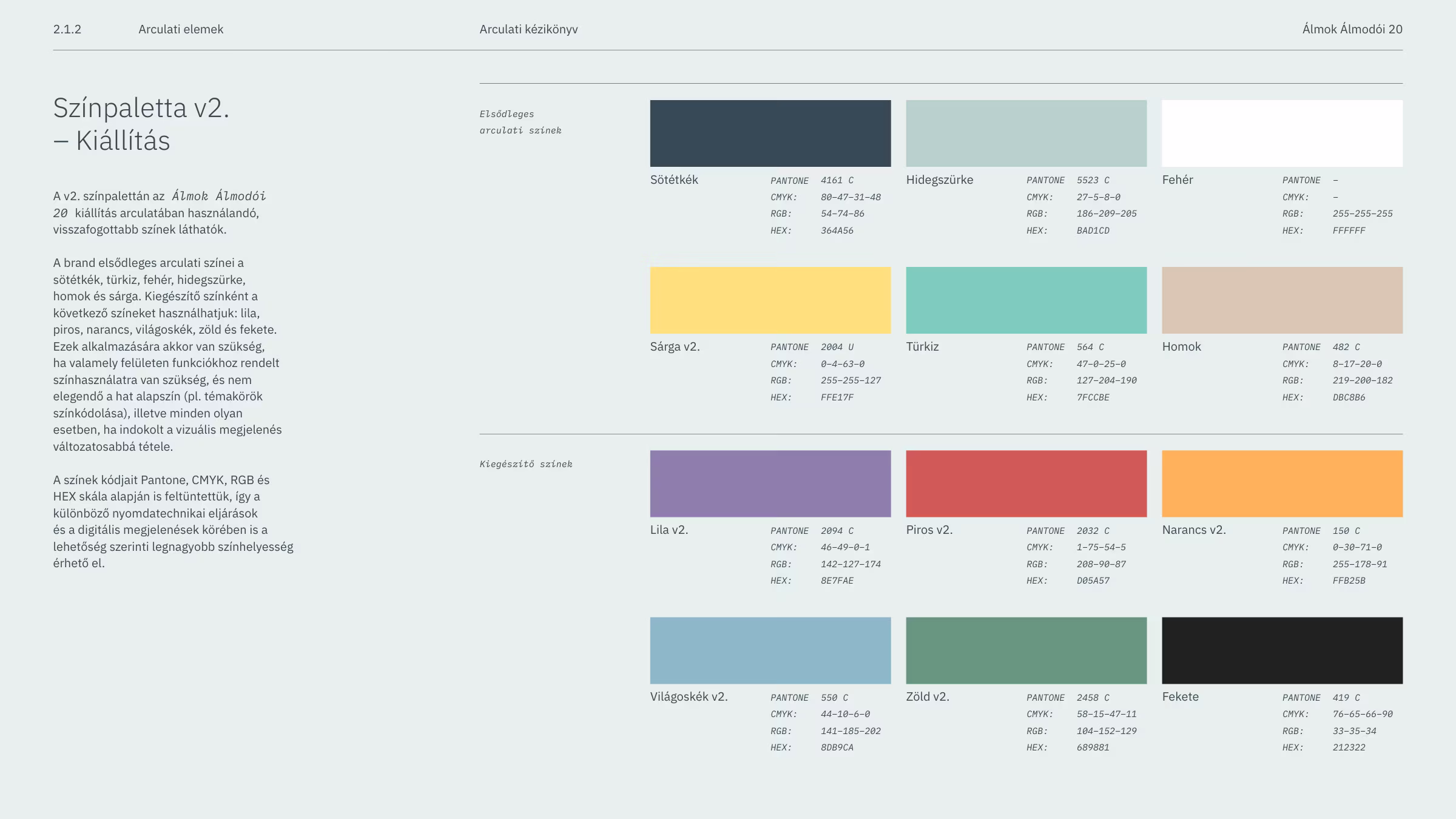This screenshot has height=819, width=1456.
Task: Click CMYK value 58-15-47-11 under Zöld
Action: 1107,714
